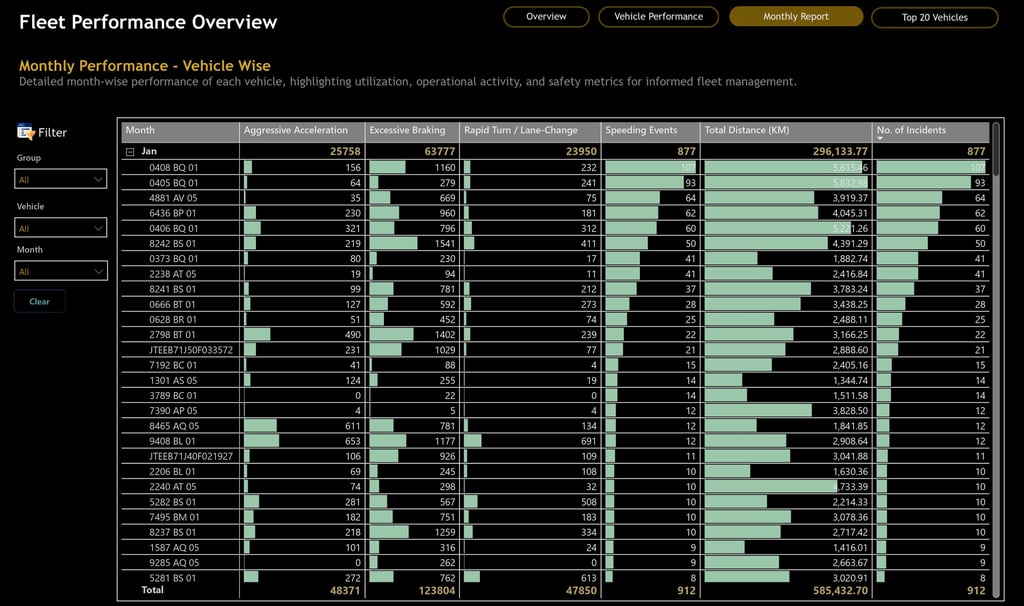Click the Clear filters button

(x=39, y=301)
